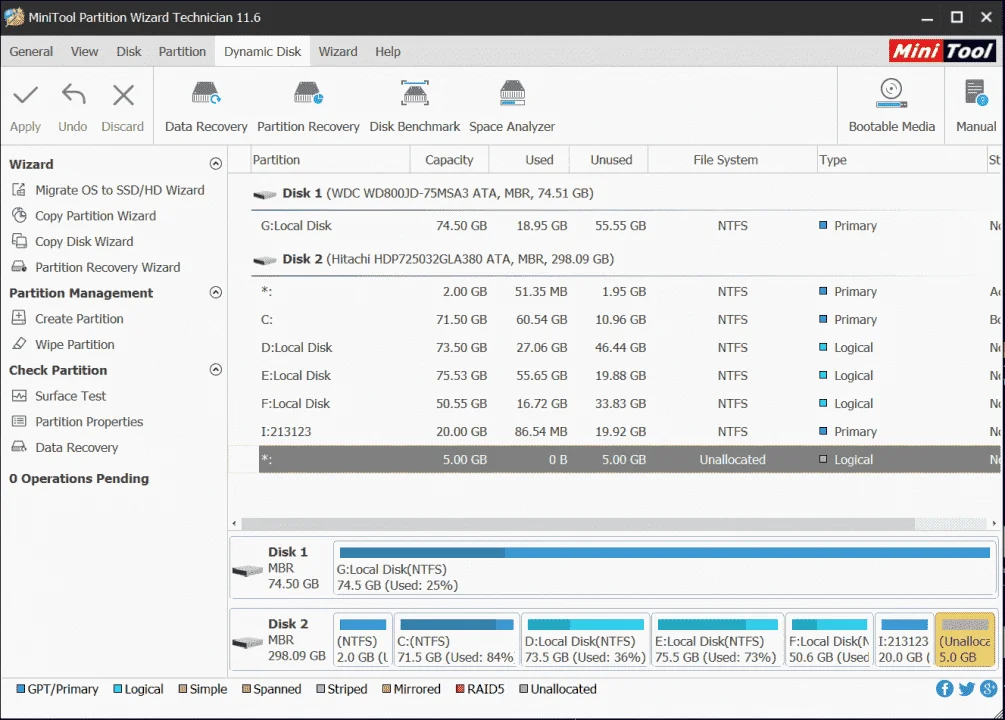Collapse the Partition Management section

(x=216, y=292)
